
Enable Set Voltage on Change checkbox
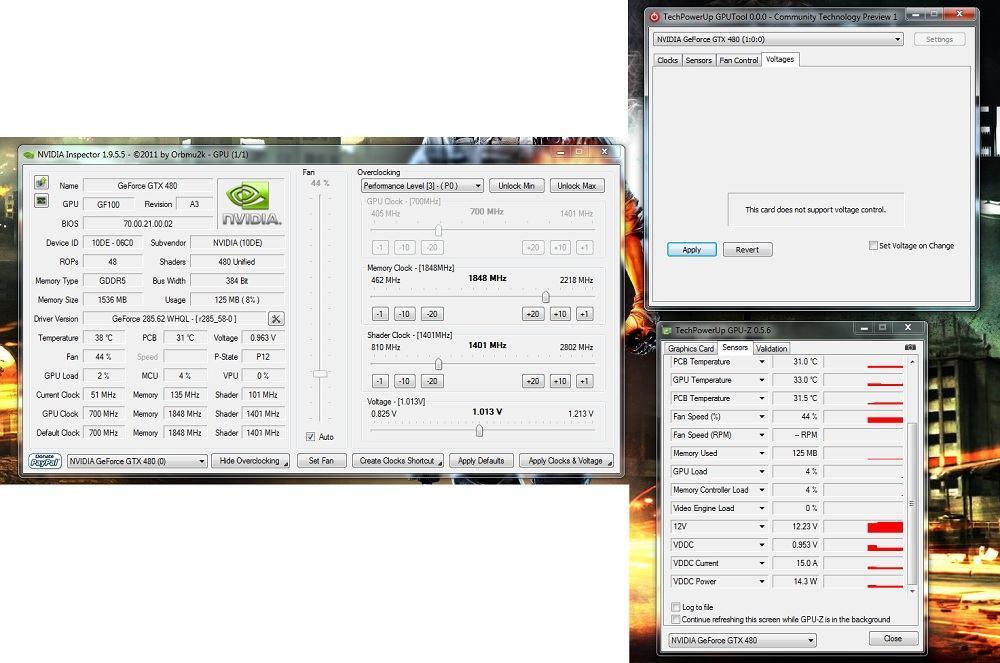(873, 245)
